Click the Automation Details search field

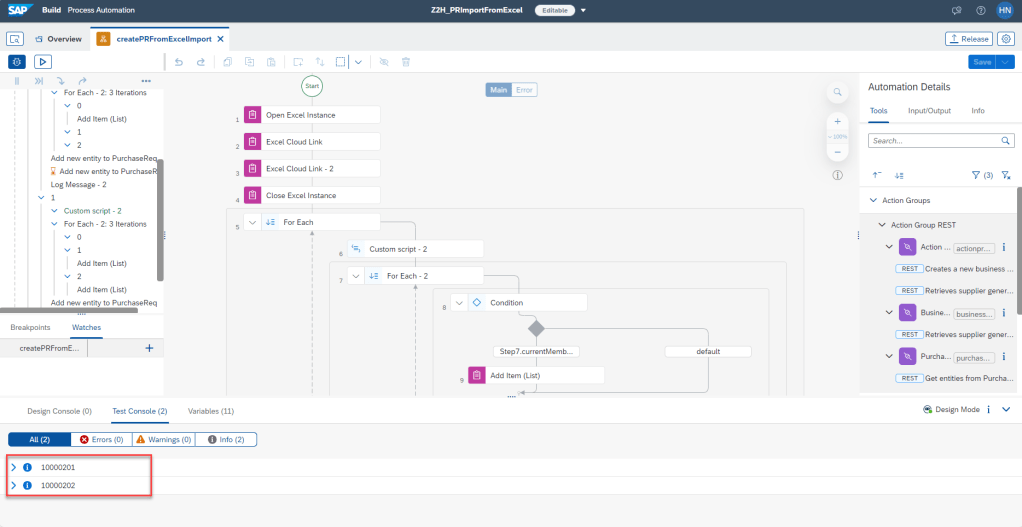click(935, 141)
